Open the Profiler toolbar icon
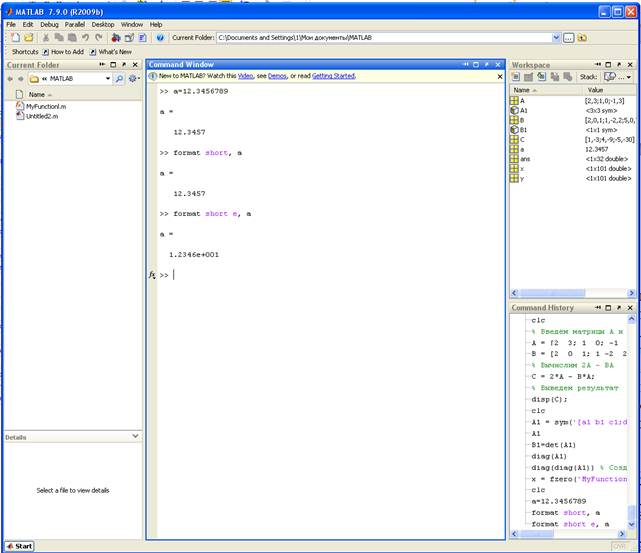The height and width of the screenshot is (553, 641). point(142,38)
